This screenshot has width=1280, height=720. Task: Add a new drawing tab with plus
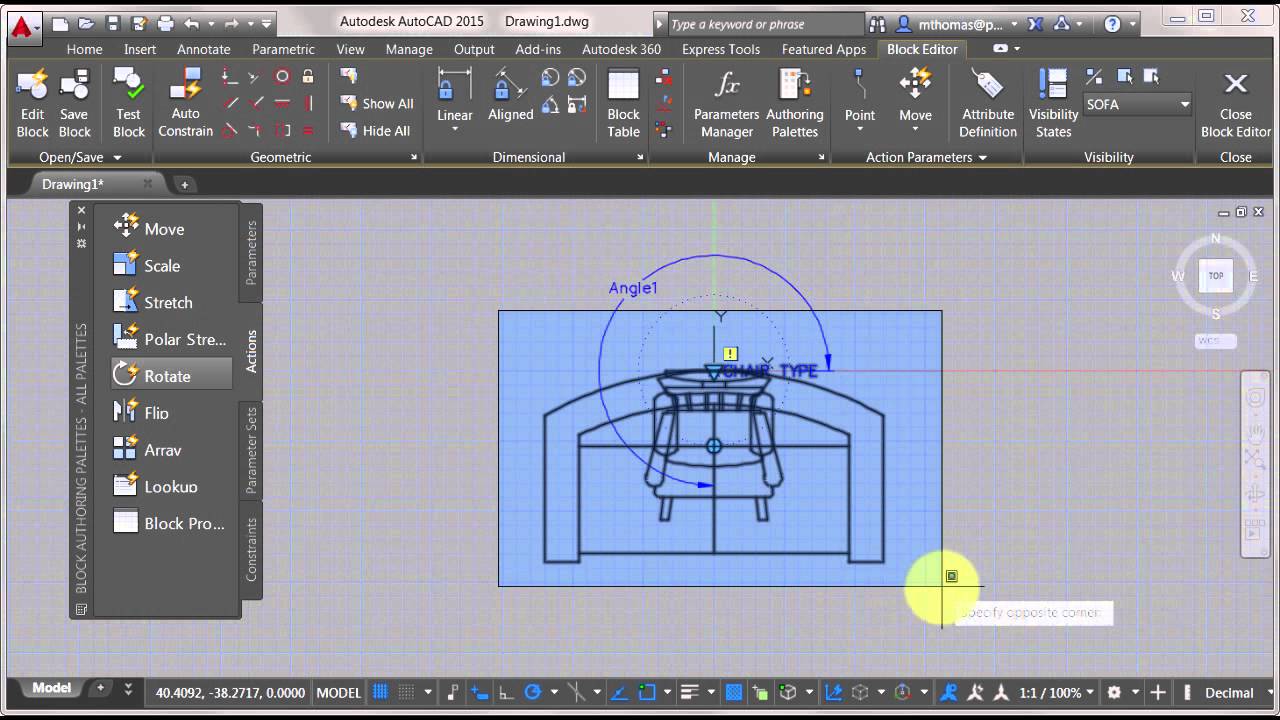coord(184,184)
